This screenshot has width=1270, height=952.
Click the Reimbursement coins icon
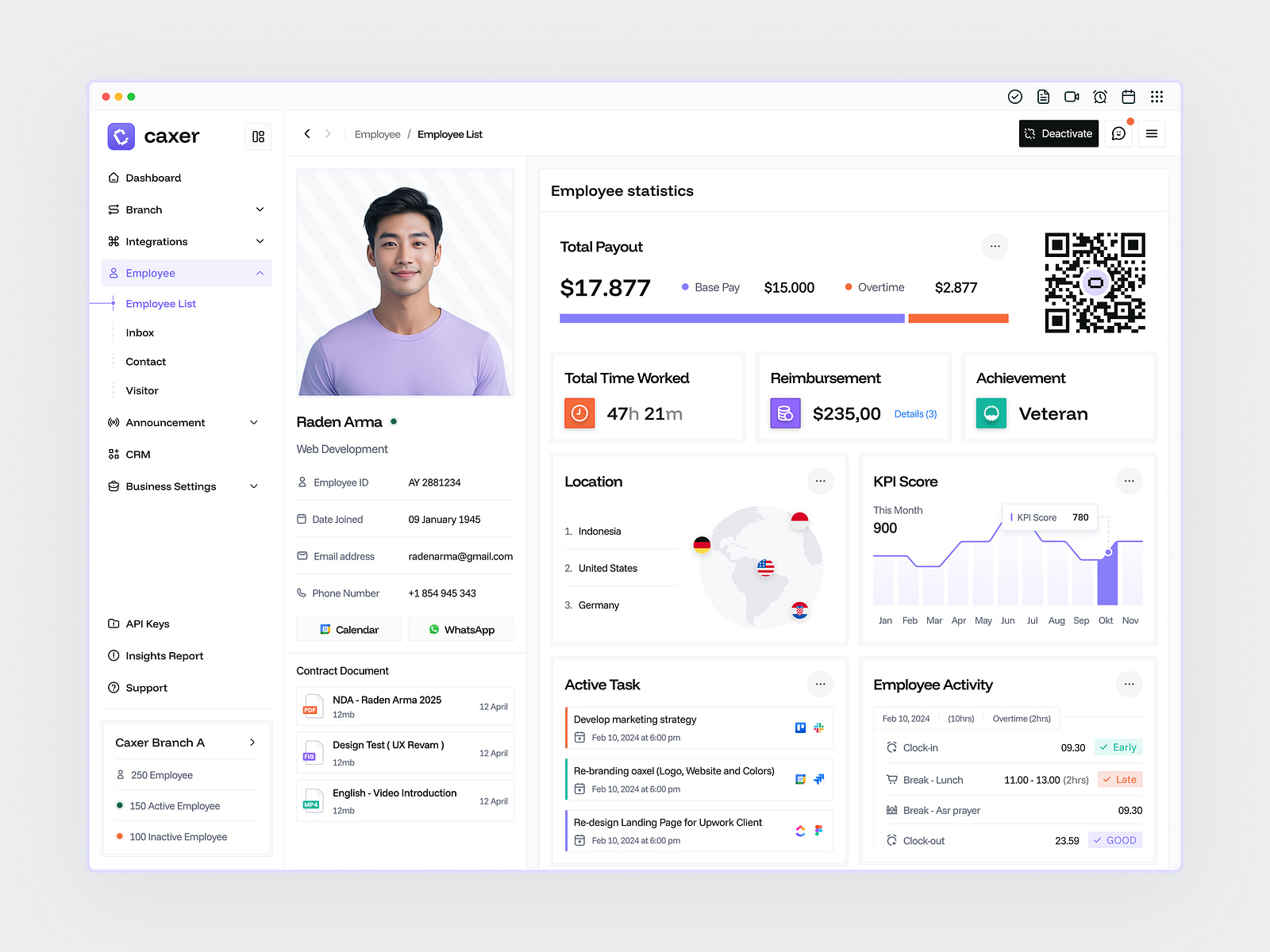click(785, 413)
